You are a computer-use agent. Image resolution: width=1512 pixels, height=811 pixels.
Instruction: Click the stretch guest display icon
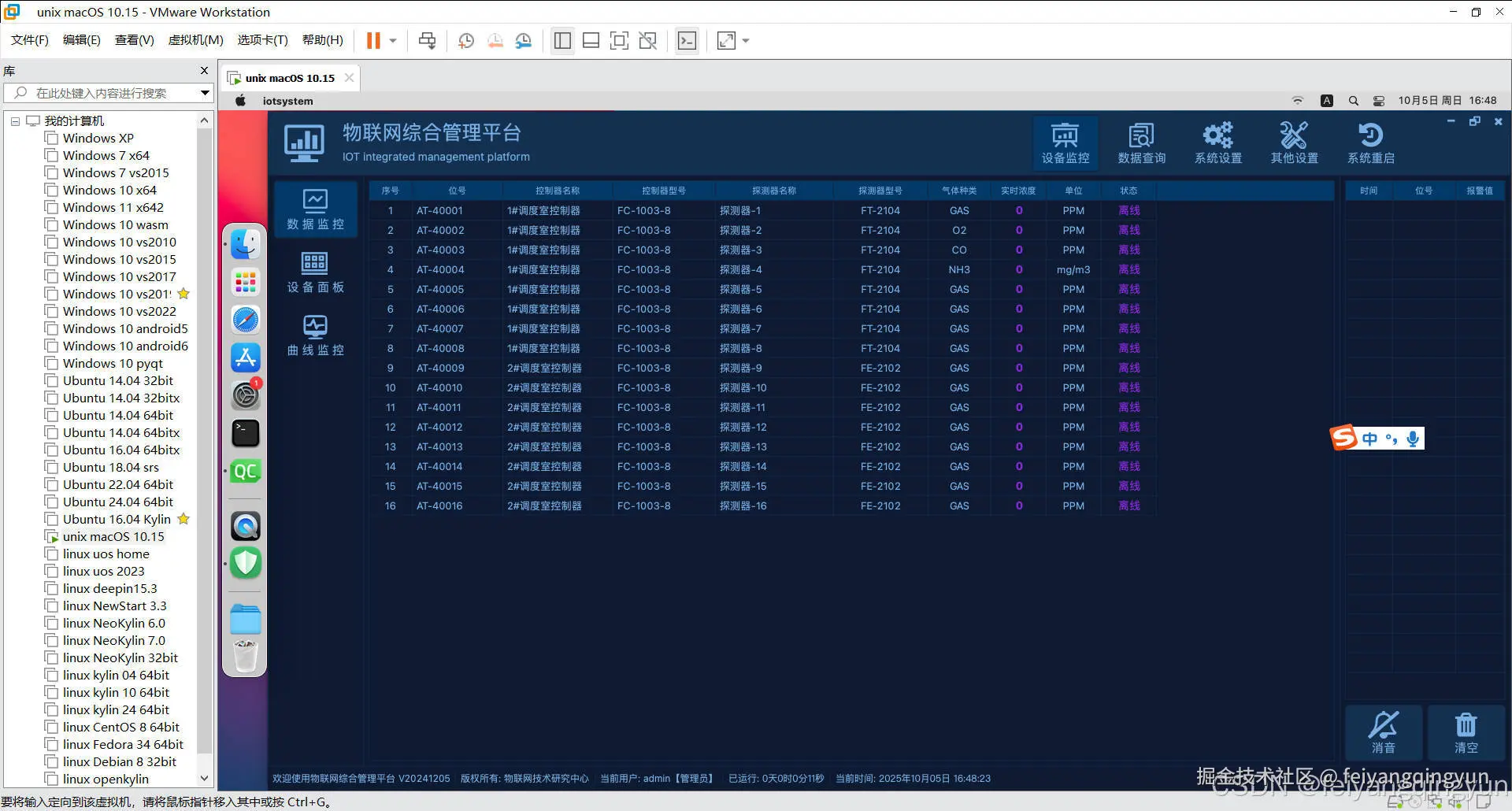[x=726, y=40]
